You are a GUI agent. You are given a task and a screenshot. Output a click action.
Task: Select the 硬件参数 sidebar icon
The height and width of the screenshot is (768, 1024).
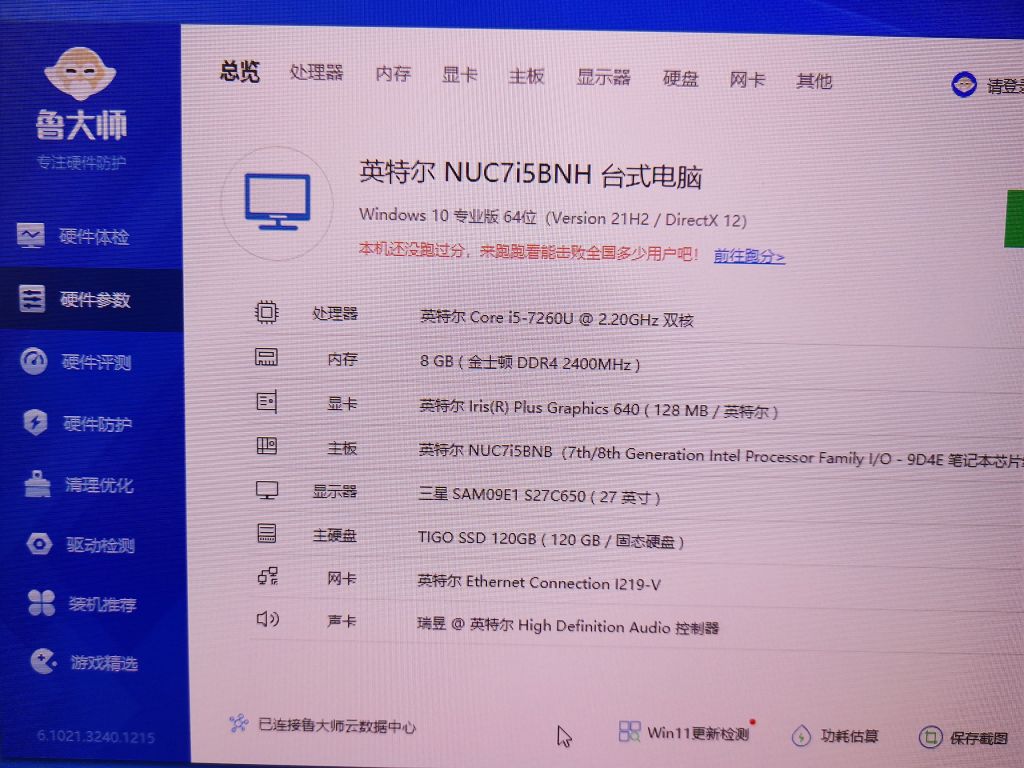click(32, 298)
